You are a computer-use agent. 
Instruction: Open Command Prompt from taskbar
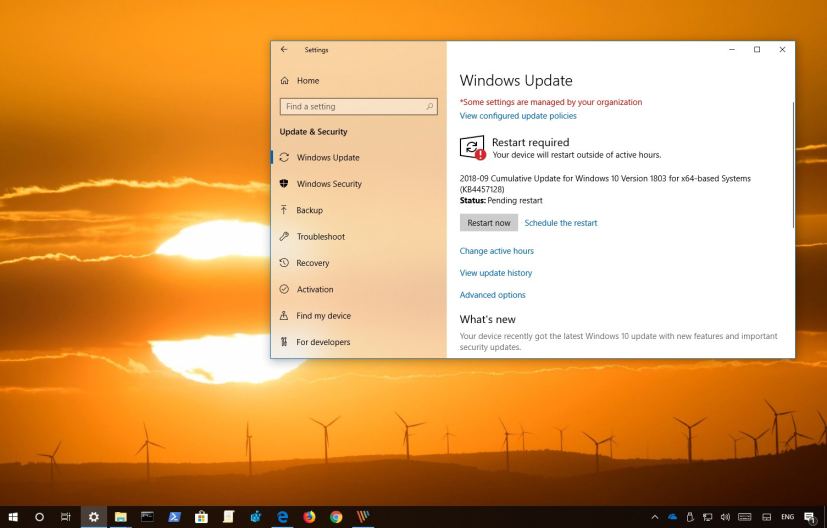[x=148, y=517]
